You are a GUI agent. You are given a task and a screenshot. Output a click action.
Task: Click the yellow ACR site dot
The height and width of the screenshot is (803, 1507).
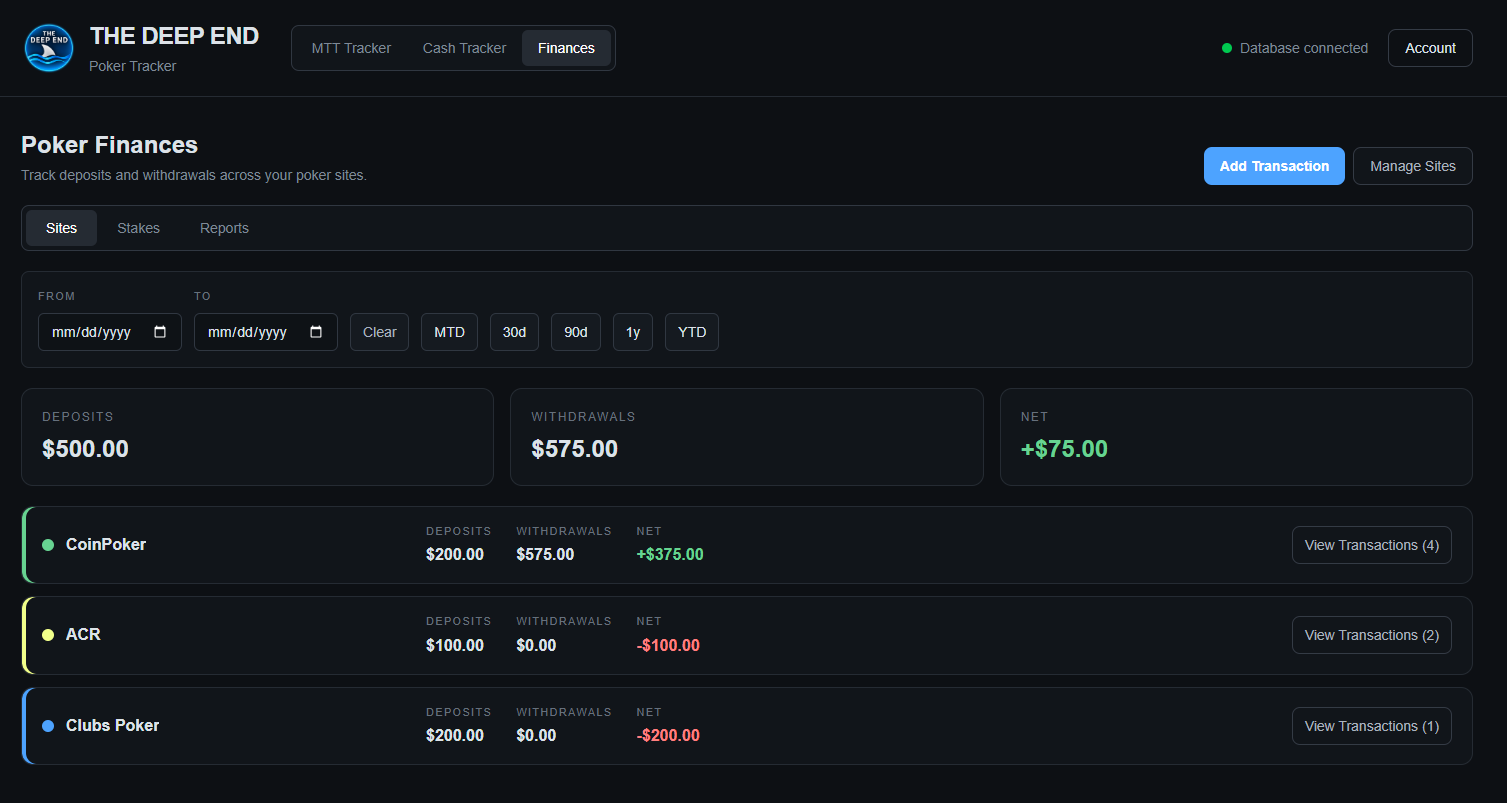[48, 635]
